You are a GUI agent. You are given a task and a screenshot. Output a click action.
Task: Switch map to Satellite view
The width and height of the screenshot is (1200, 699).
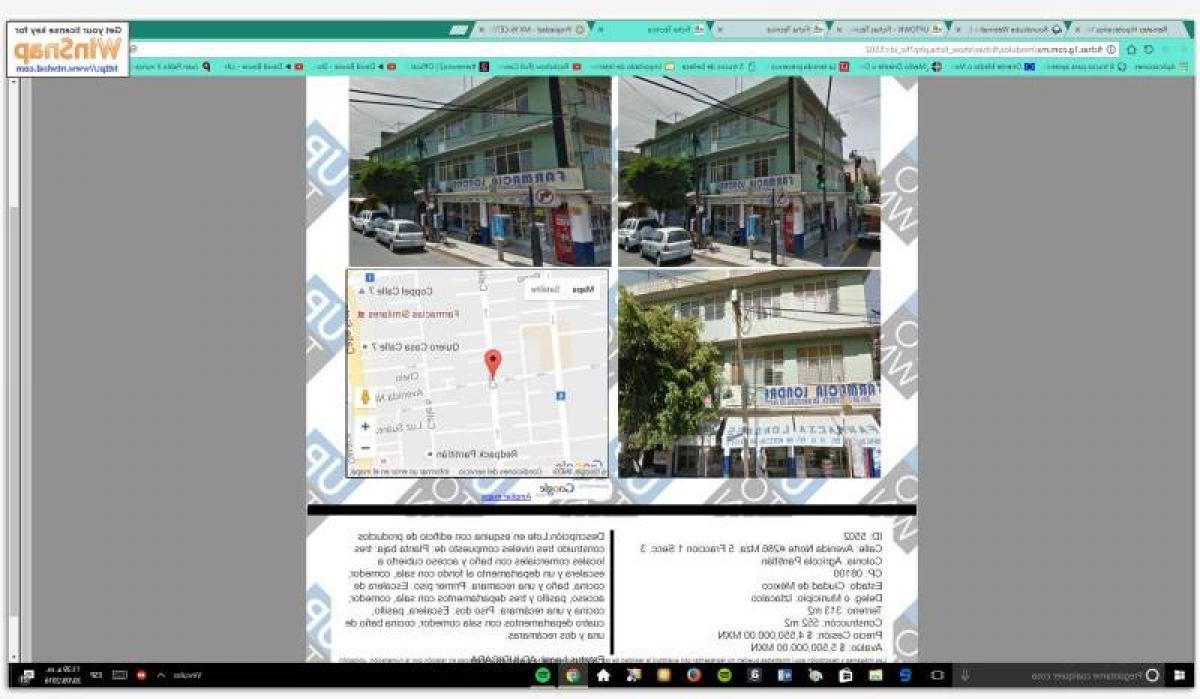[x=545, y=289]
